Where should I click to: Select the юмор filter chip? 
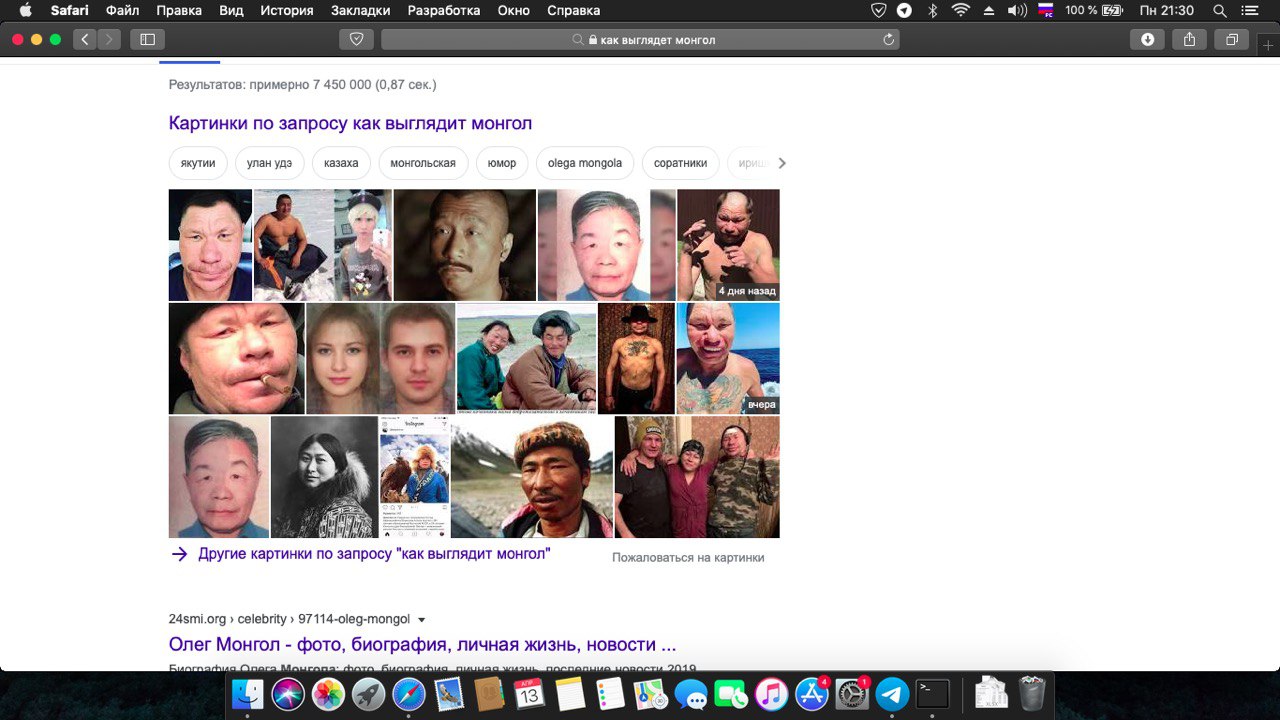[x=502, y=163]
